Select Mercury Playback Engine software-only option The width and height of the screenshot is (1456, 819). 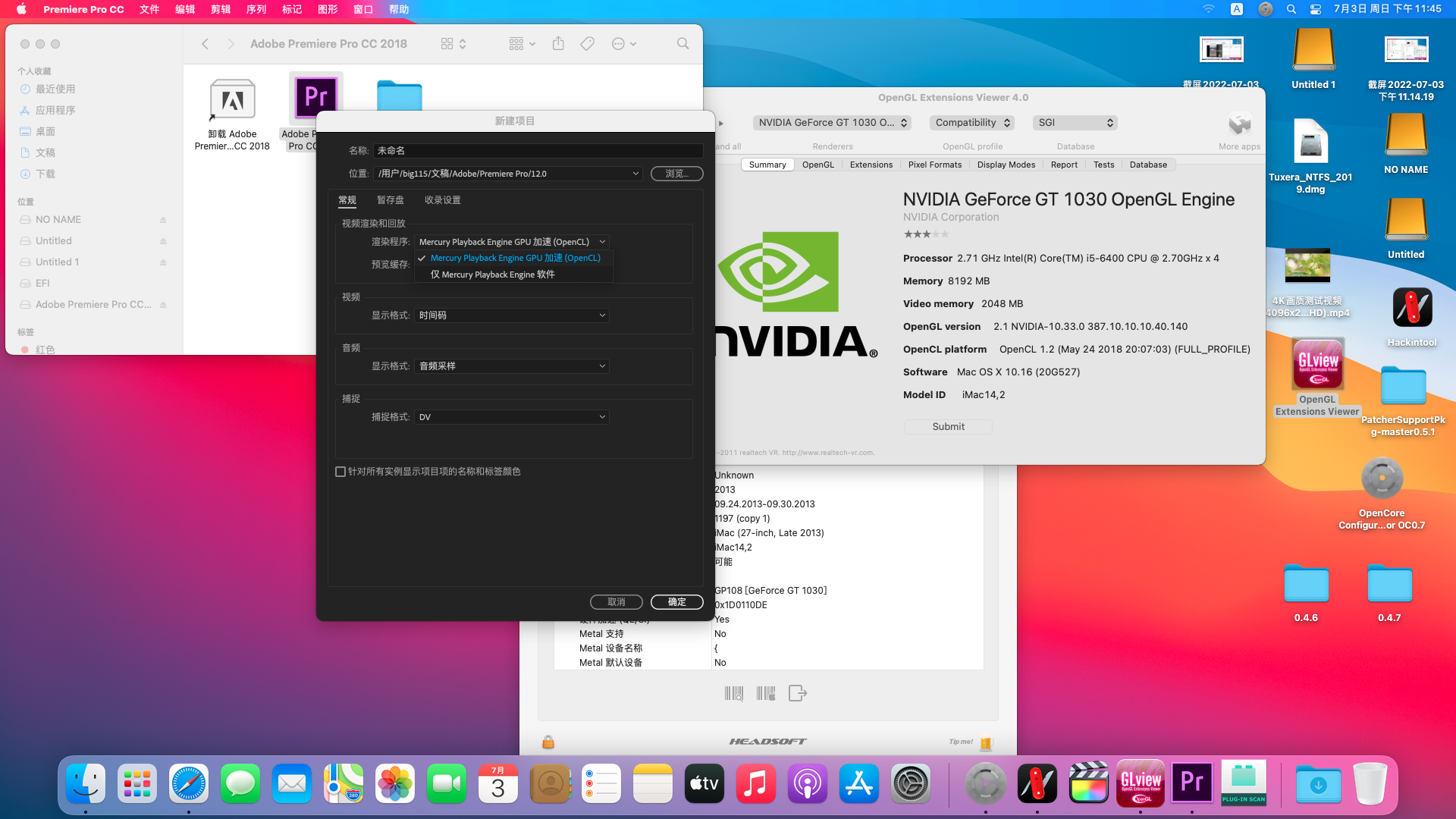point(493,275)
